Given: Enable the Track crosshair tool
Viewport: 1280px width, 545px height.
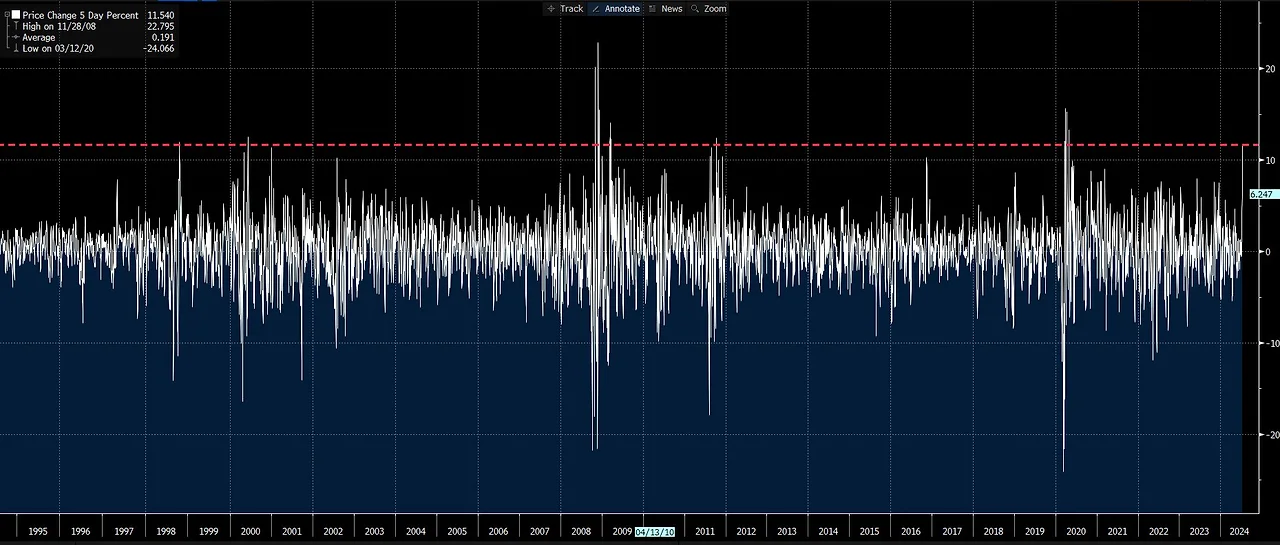Looking at the screenshot, I should pyautogui.click(x=565, y=8).
